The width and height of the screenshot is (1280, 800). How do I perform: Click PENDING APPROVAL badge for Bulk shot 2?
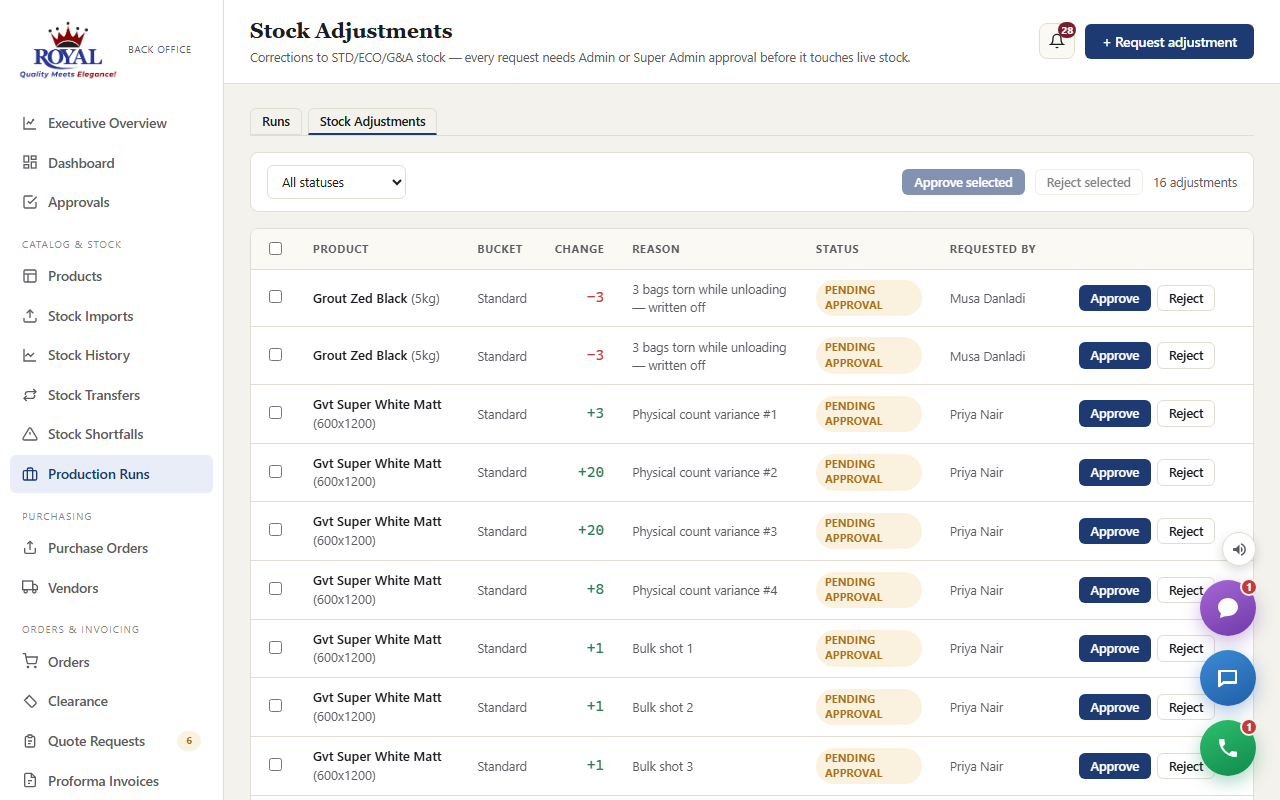tap(868, 707)
